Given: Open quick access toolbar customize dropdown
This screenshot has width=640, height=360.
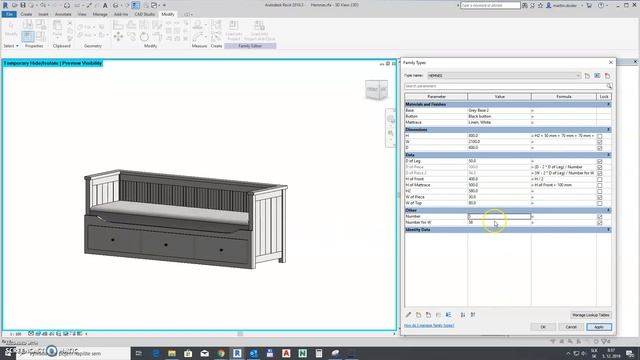Looking at the screenshot, I should [x=164, y=5].
